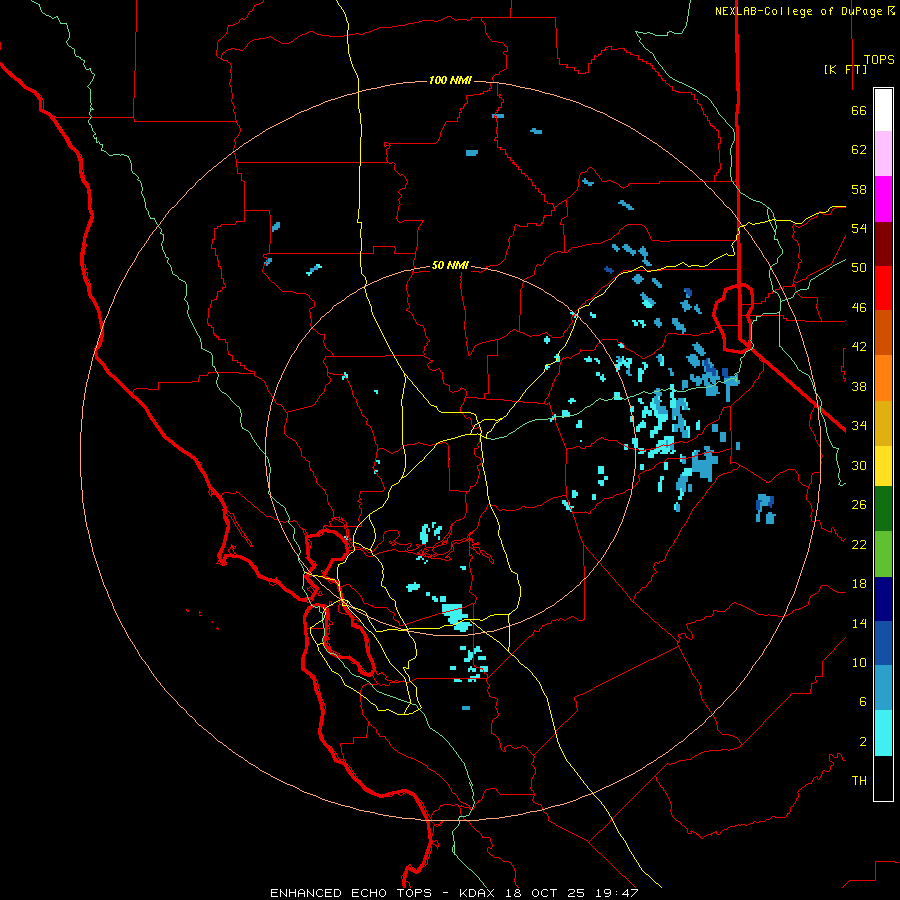Click the TH label on the legend
The image size is (900, 900).
coord(859,781)
